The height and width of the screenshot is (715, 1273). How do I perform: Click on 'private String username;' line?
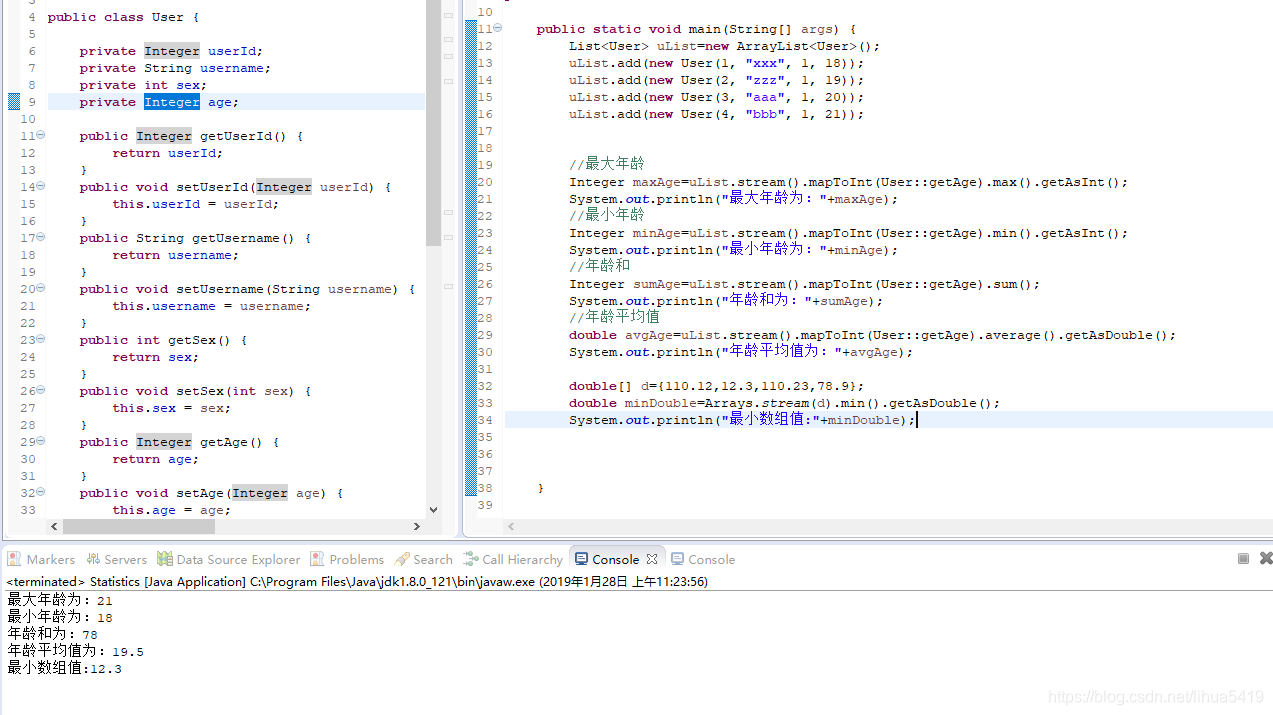click(175, 68)
